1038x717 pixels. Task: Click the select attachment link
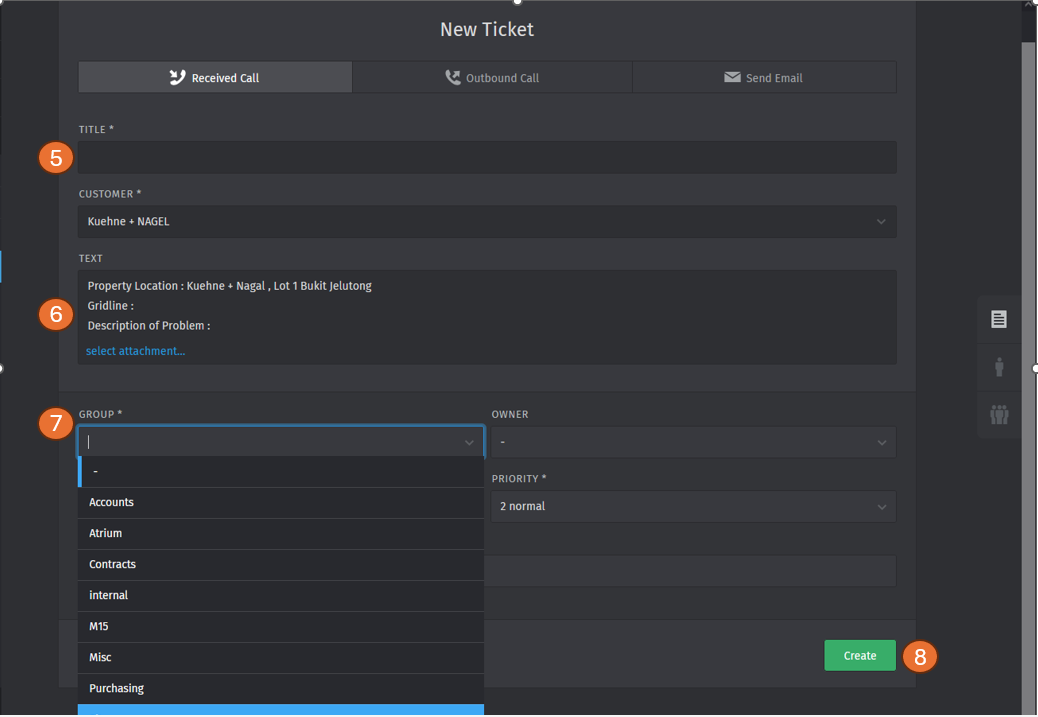(135, 351)
